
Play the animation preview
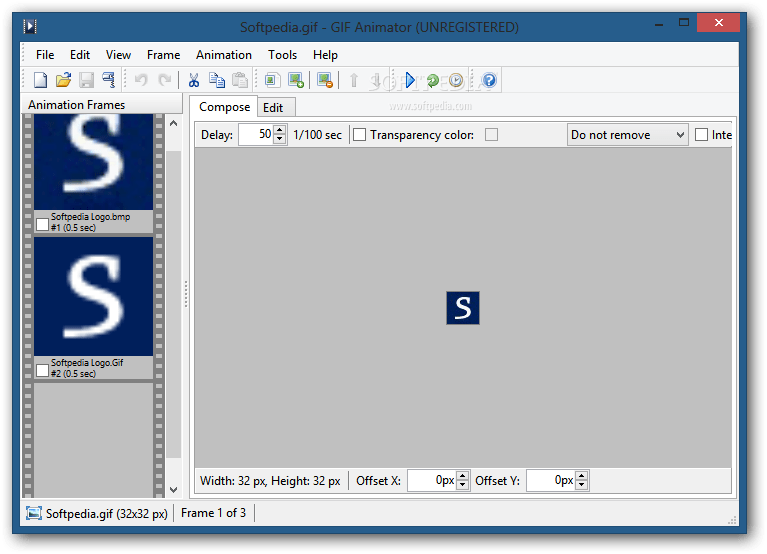410,80
